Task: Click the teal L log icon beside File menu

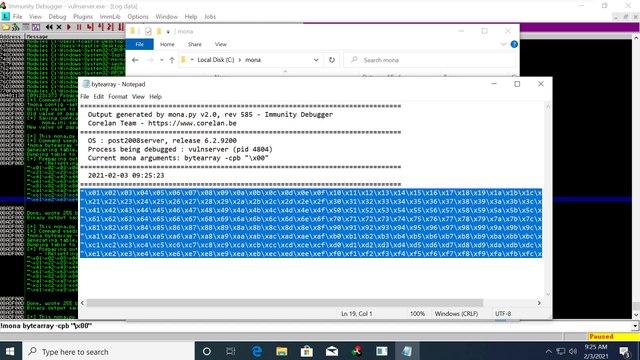Action: point(6,16)
